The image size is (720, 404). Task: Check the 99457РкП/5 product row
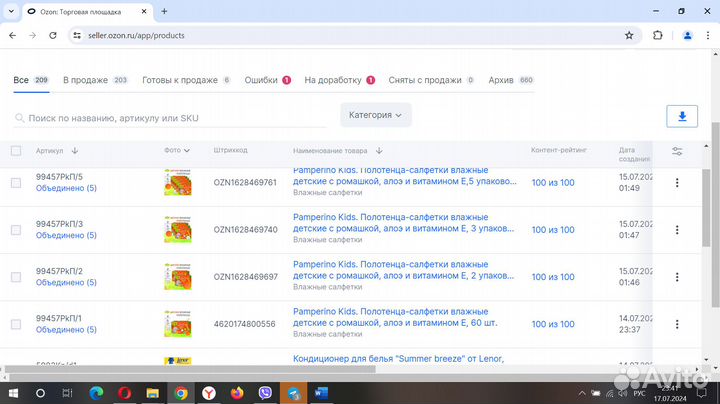tap(16, 183)
